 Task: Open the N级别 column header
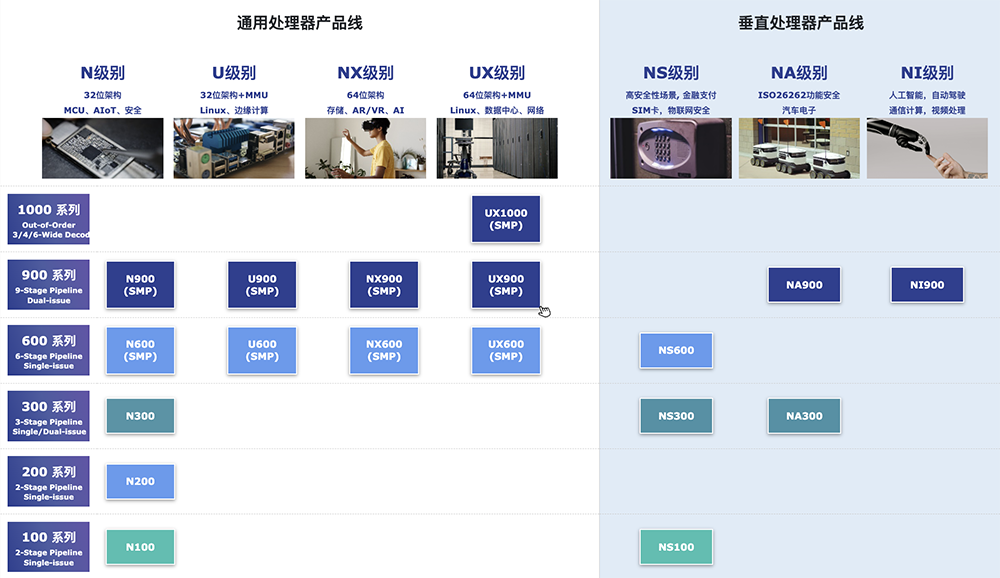click(x=103, y=73)
